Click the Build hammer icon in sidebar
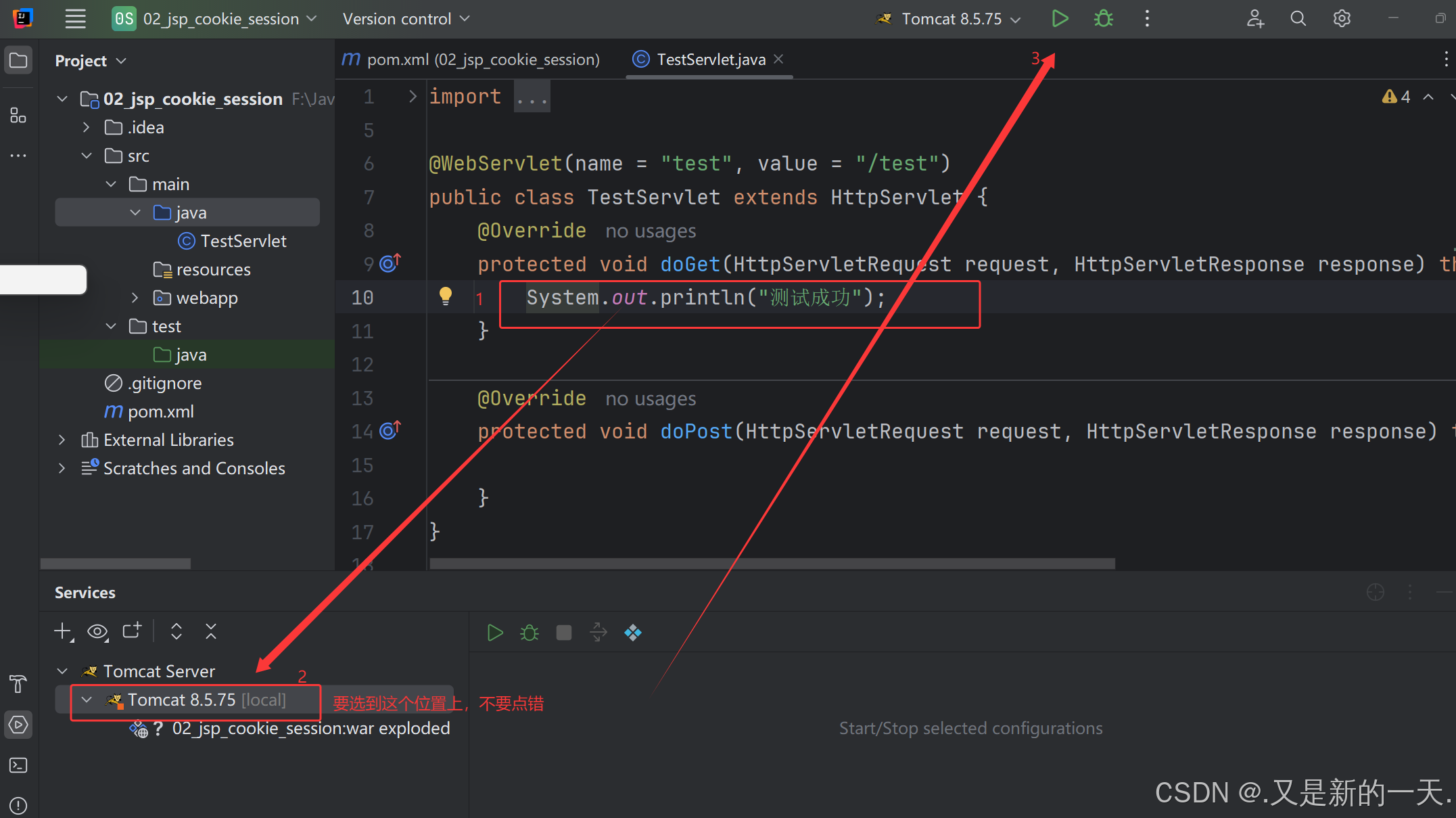Viewport: 1456px width, 818px height. coord(18,684)
